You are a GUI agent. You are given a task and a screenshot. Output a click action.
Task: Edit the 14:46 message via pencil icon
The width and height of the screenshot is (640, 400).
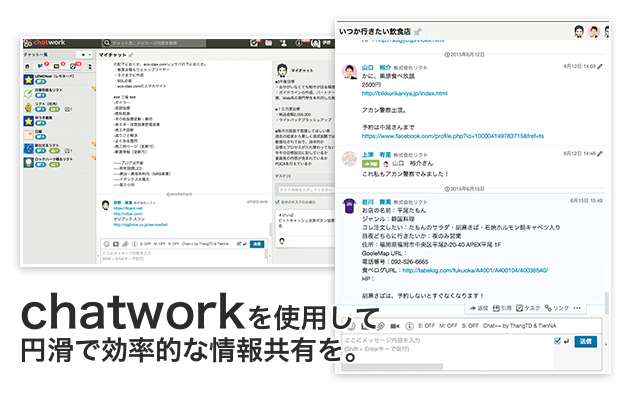click(x=600, y=153)
